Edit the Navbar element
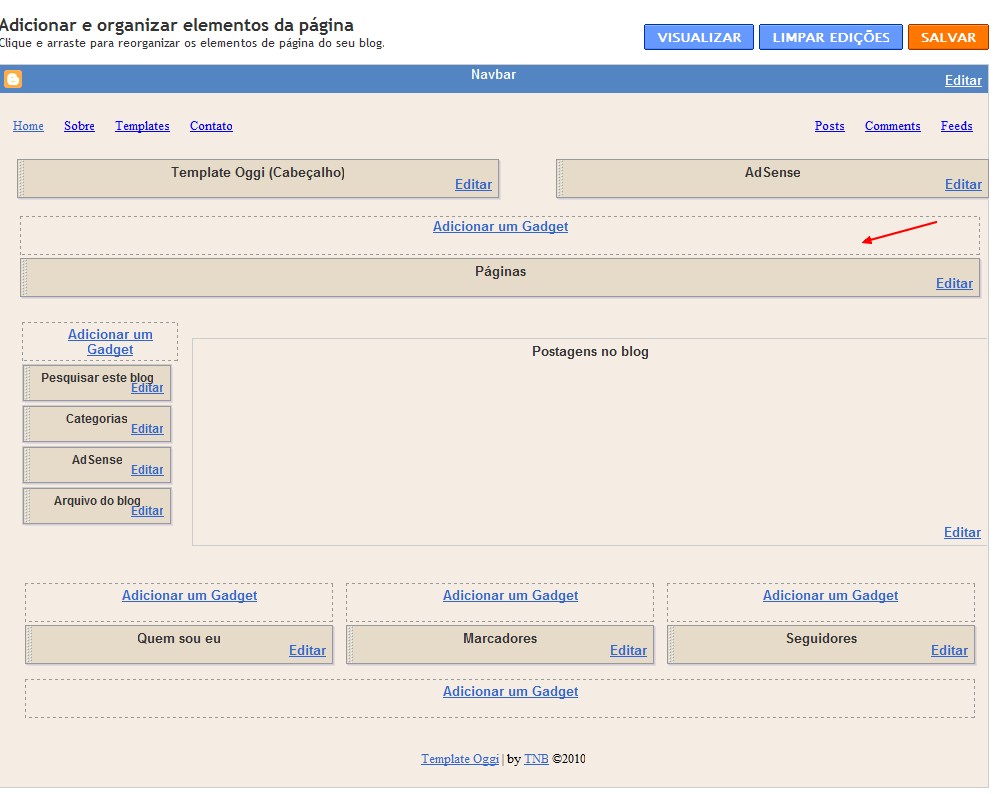This screenshot has height=794, width=998. tap(962, 80)
